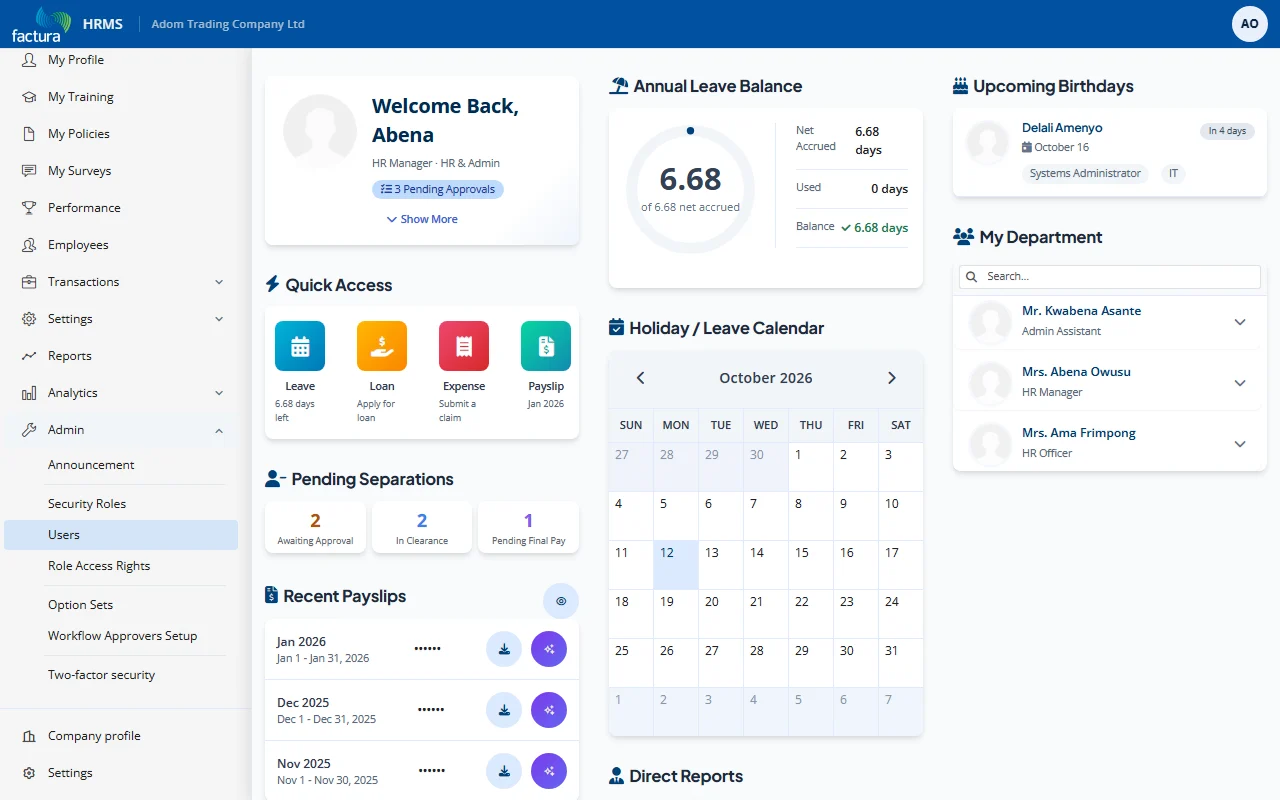
Task: Open the Expense quick access icon
Action: point(464,346)
